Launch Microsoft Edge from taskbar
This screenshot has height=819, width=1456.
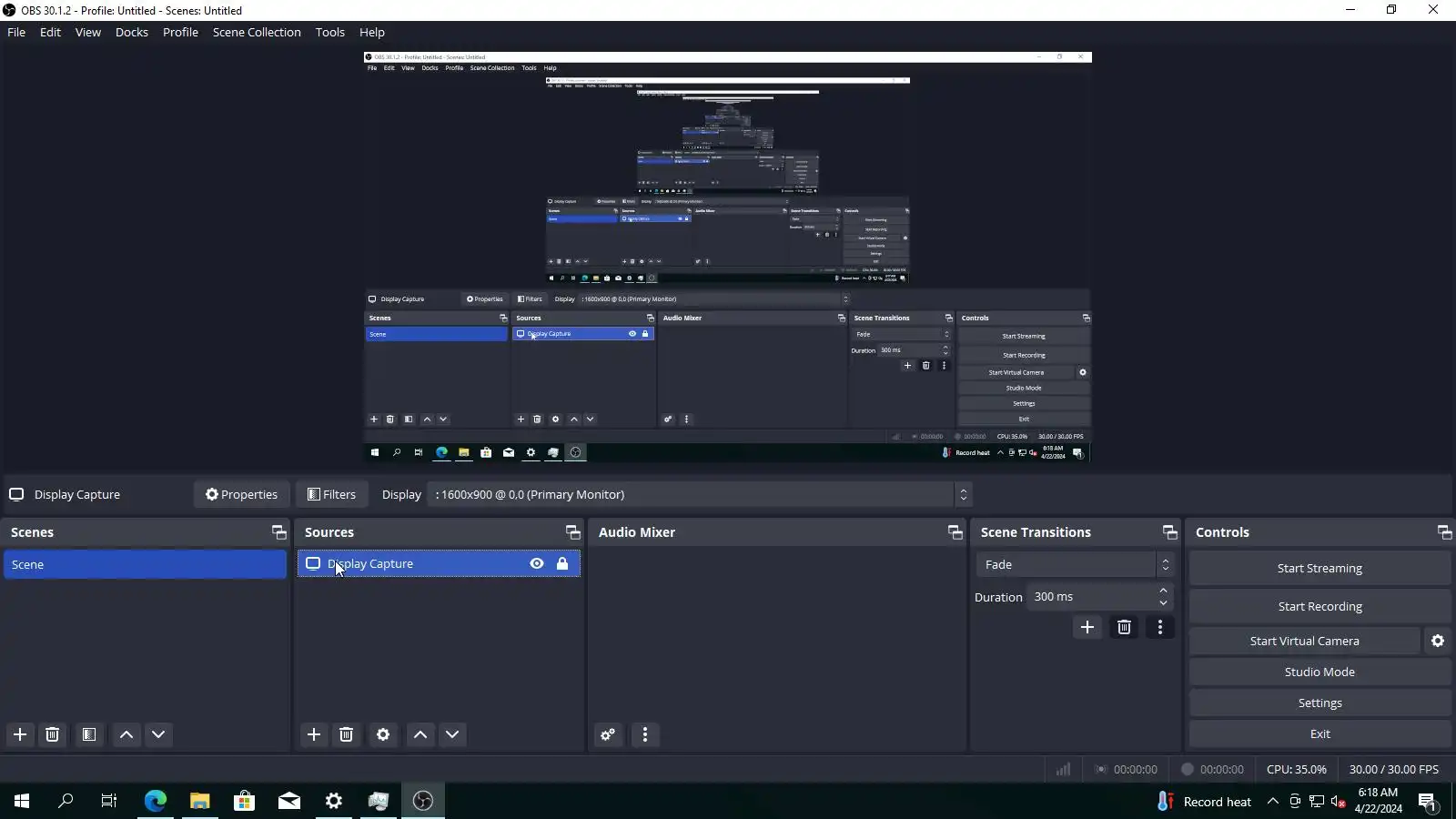click(x=156, y=801)
